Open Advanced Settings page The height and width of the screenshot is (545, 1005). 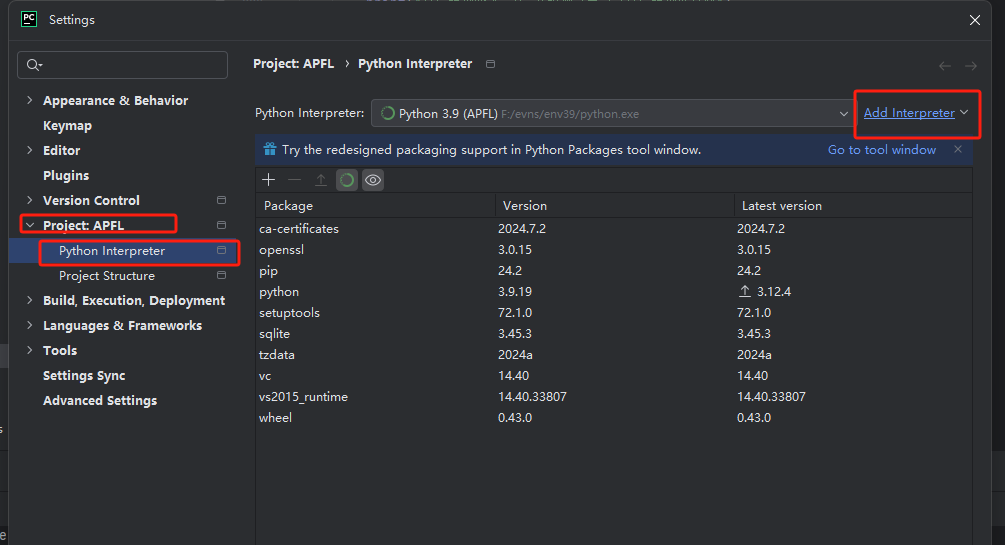[x=100, y=401]
